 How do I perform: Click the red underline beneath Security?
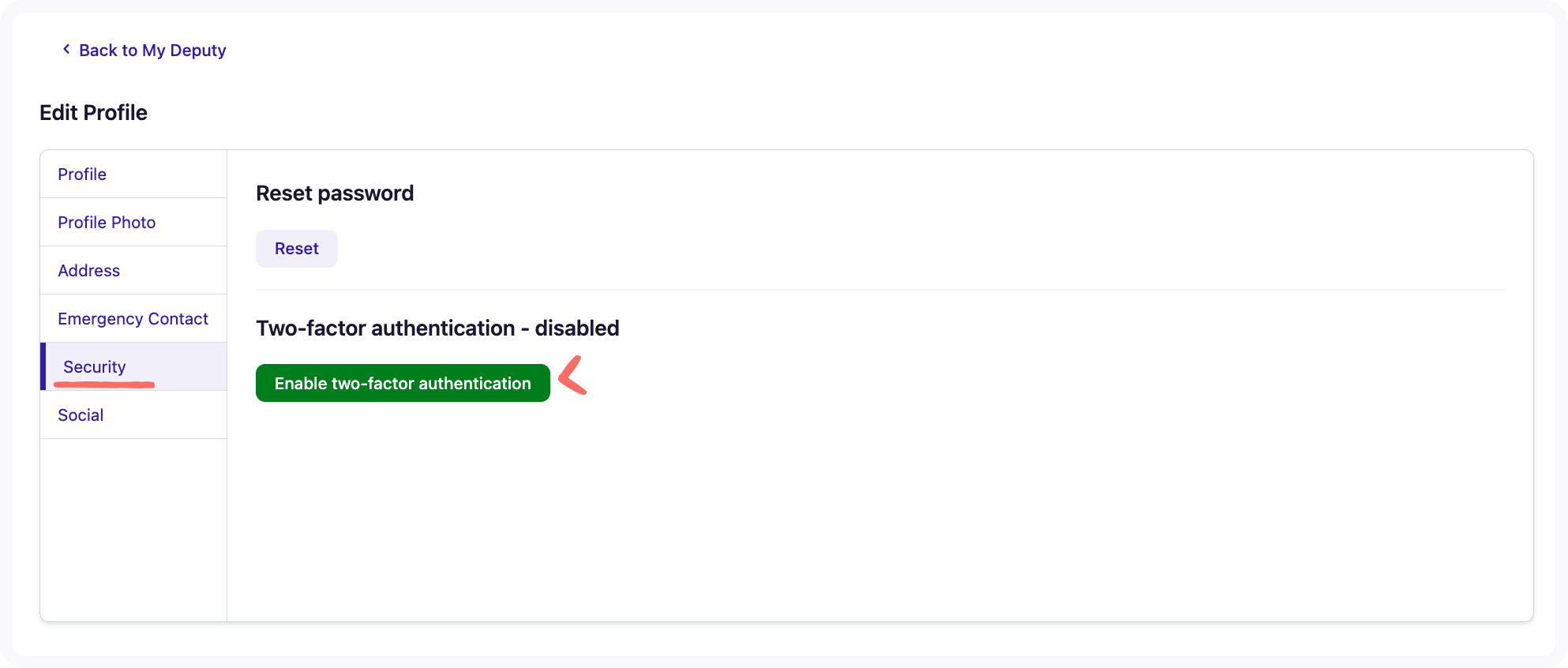pos(105,385)
